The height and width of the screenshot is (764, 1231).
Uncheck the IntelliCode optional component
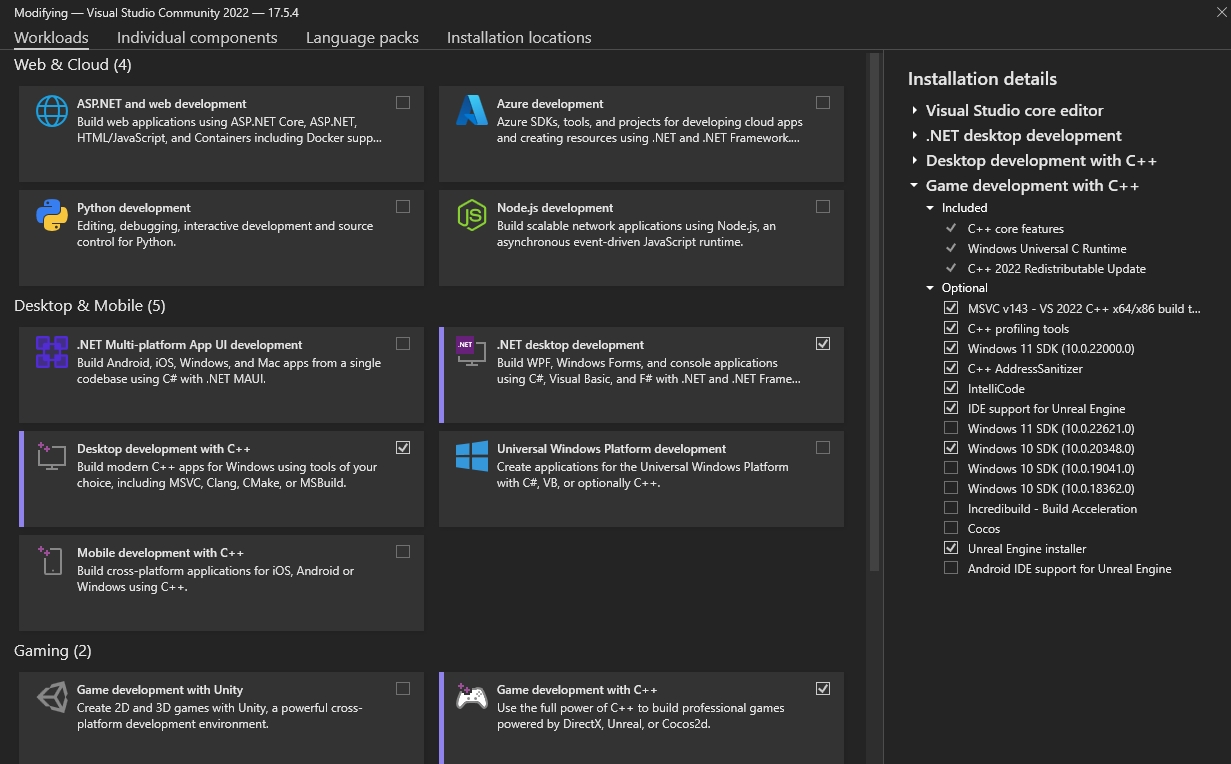(951, 388)
